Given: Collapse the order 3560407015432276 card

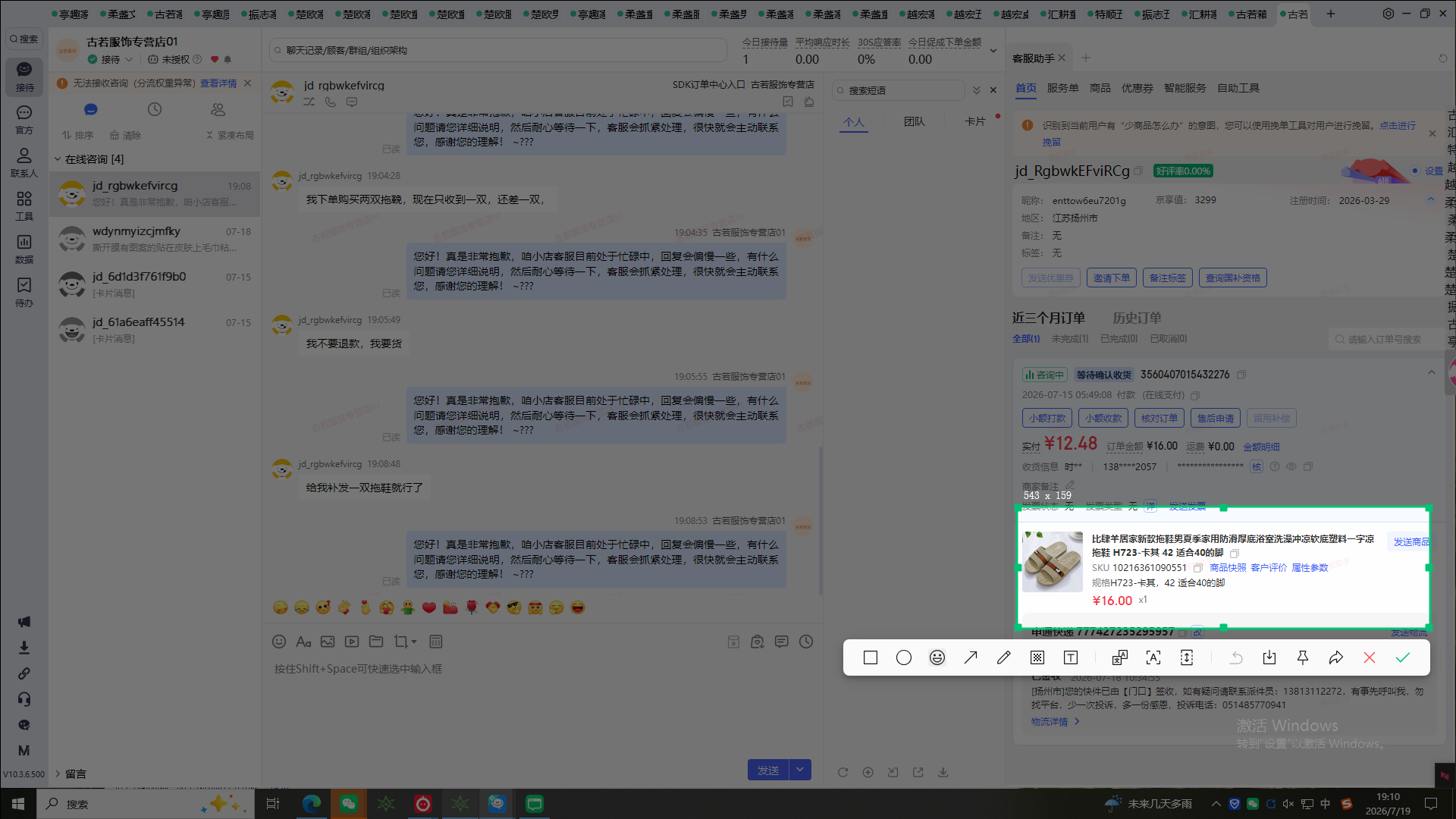Looking at the screenshot, I should coord(1431,372).
